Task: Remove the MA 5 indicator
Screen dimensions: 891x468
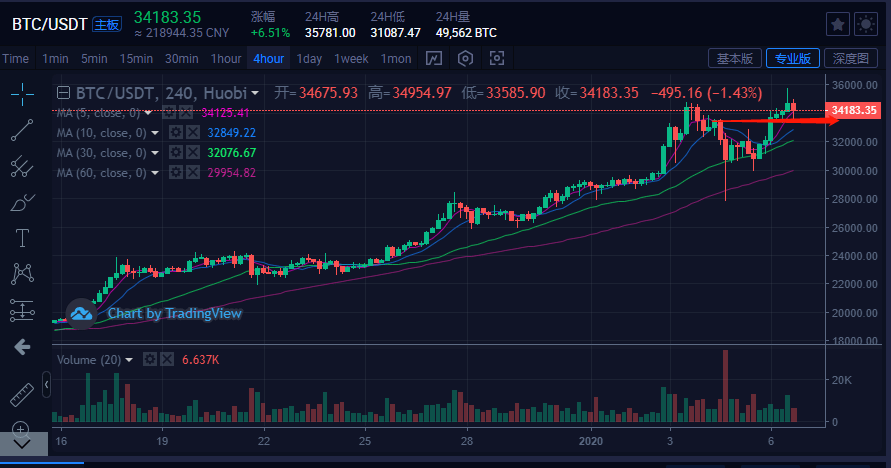Action: [186, 112]
